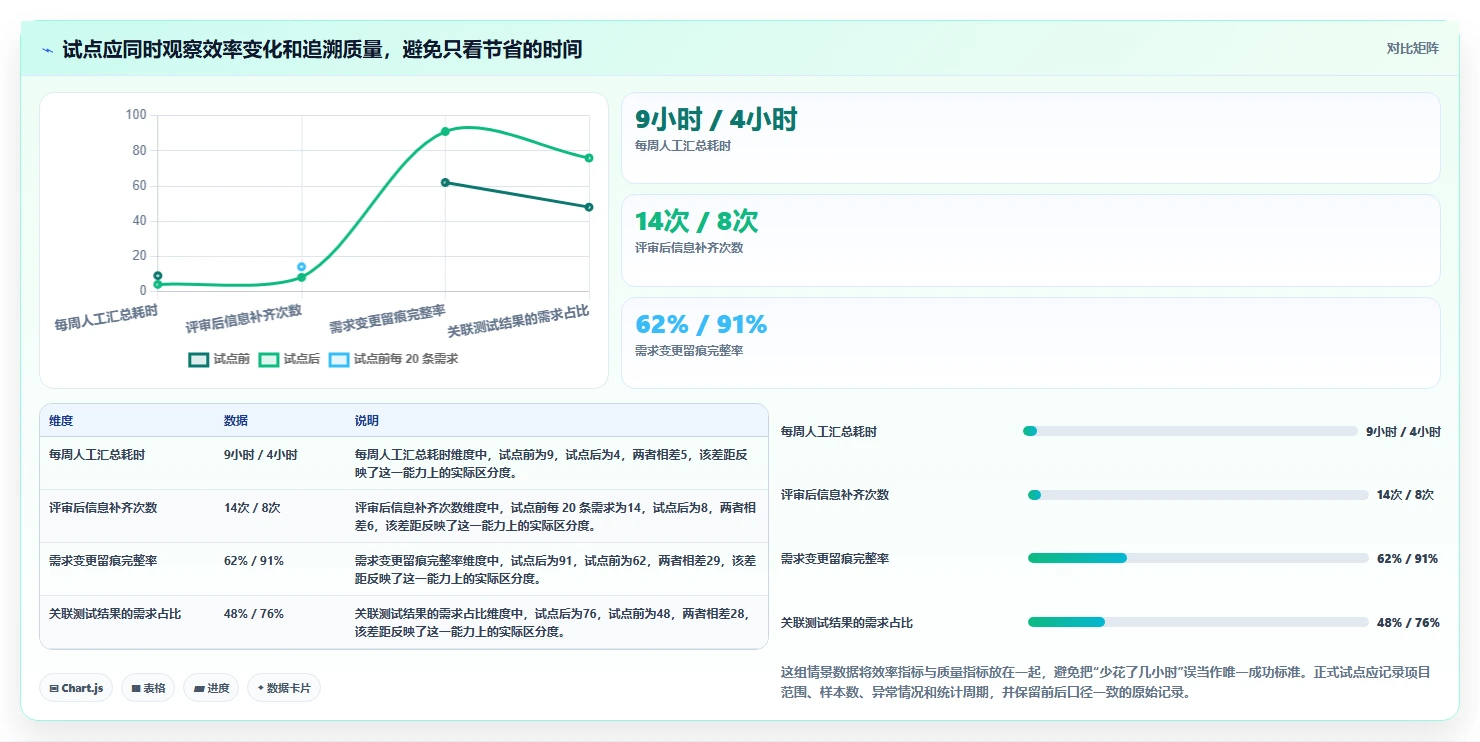Viewport: 1480px width, 742px height.
Task: Click the icon inside 表格 chip
Action: [136, 689]
